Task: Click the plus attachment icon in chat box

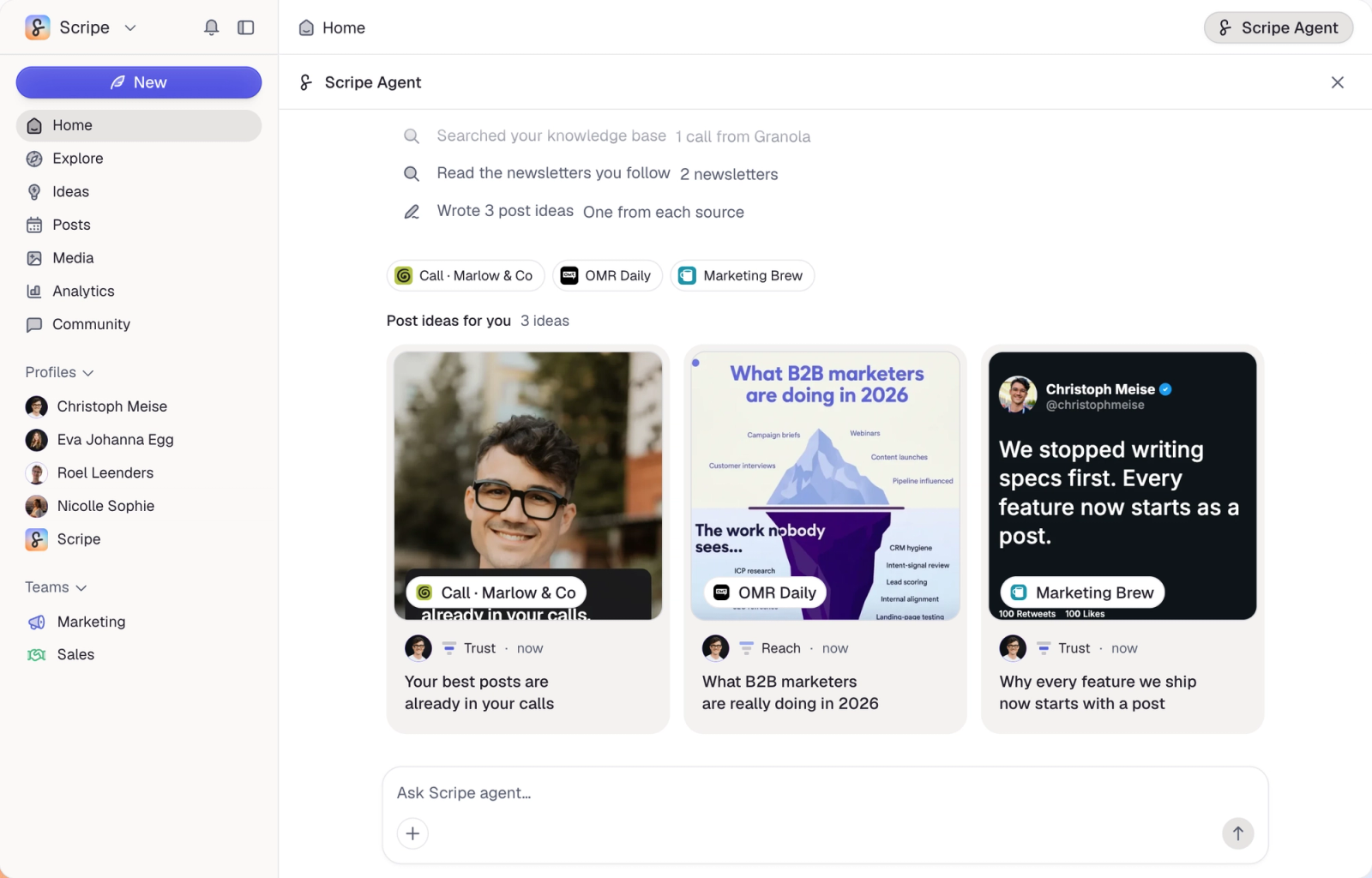Action: pyautogui.click(x=412, y=833)
